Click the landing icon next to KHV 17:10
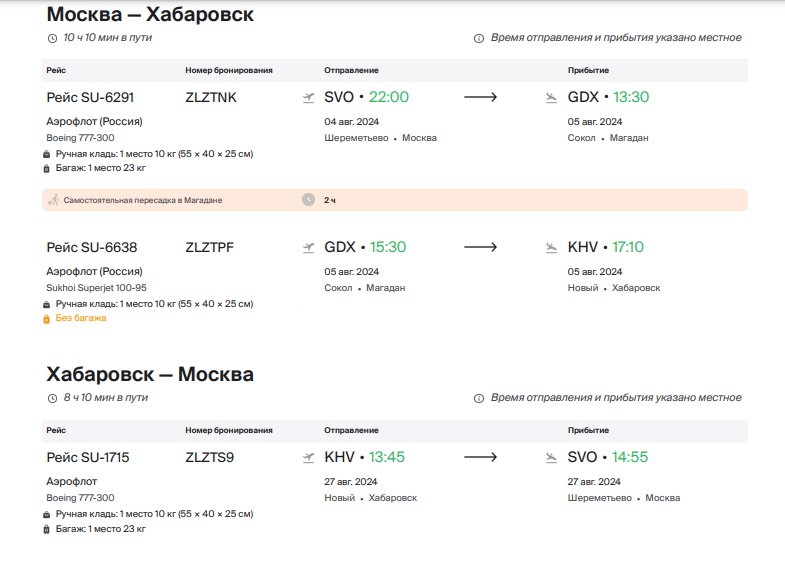 (551, 248)
